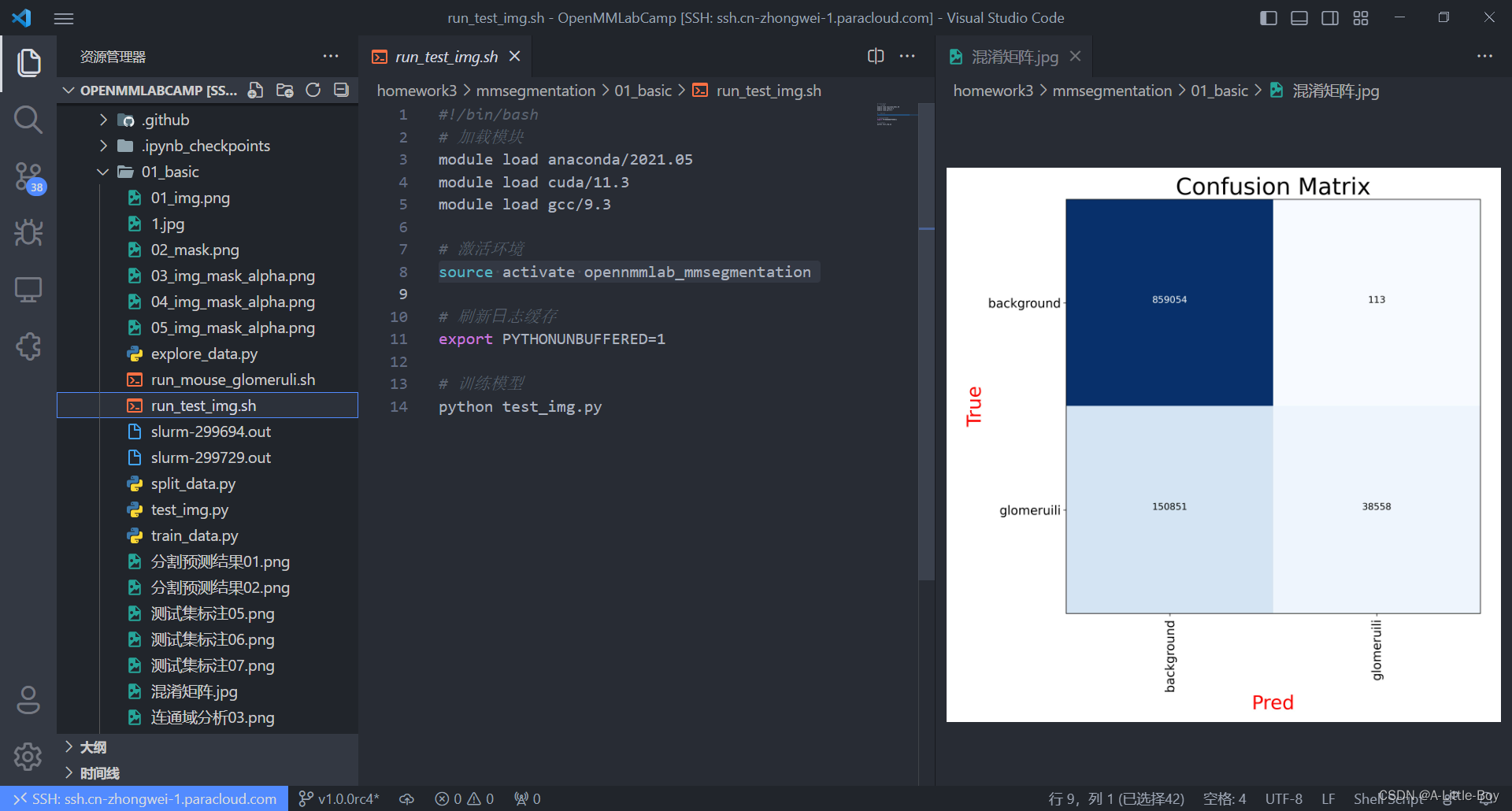The height and width of the screenshot is (811, 1512).
Task: Open the Explorer view in activity bar
Action: pyautogui.click(x=28, y=63)
